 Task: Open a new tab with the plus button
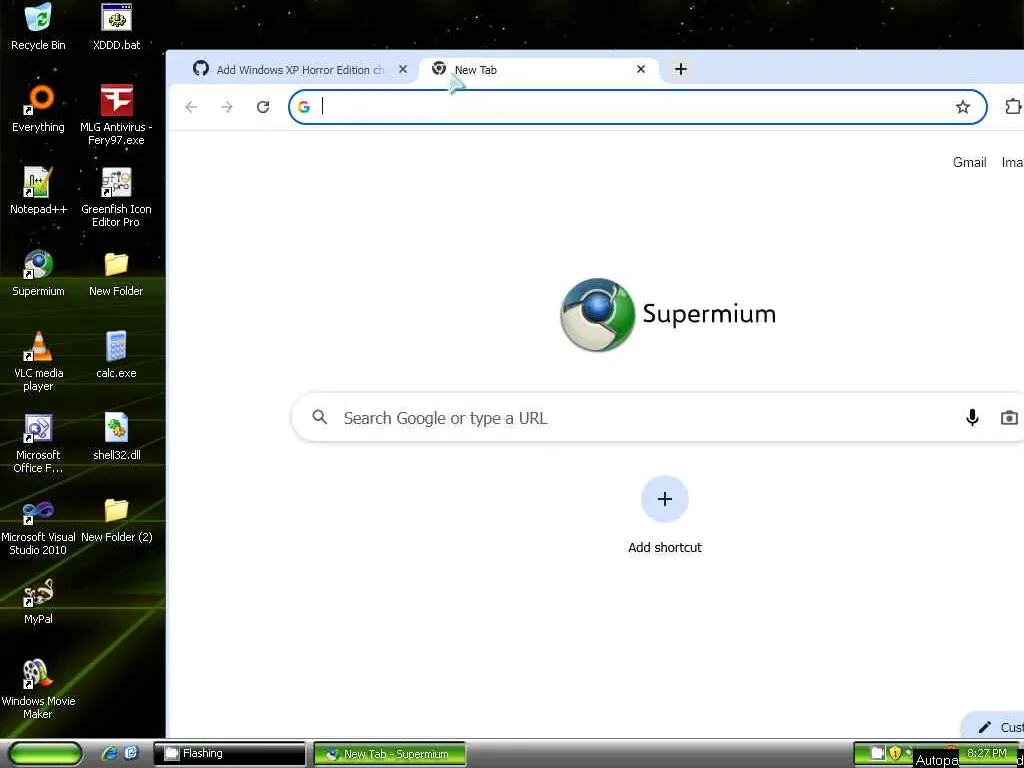click(680, 69)
